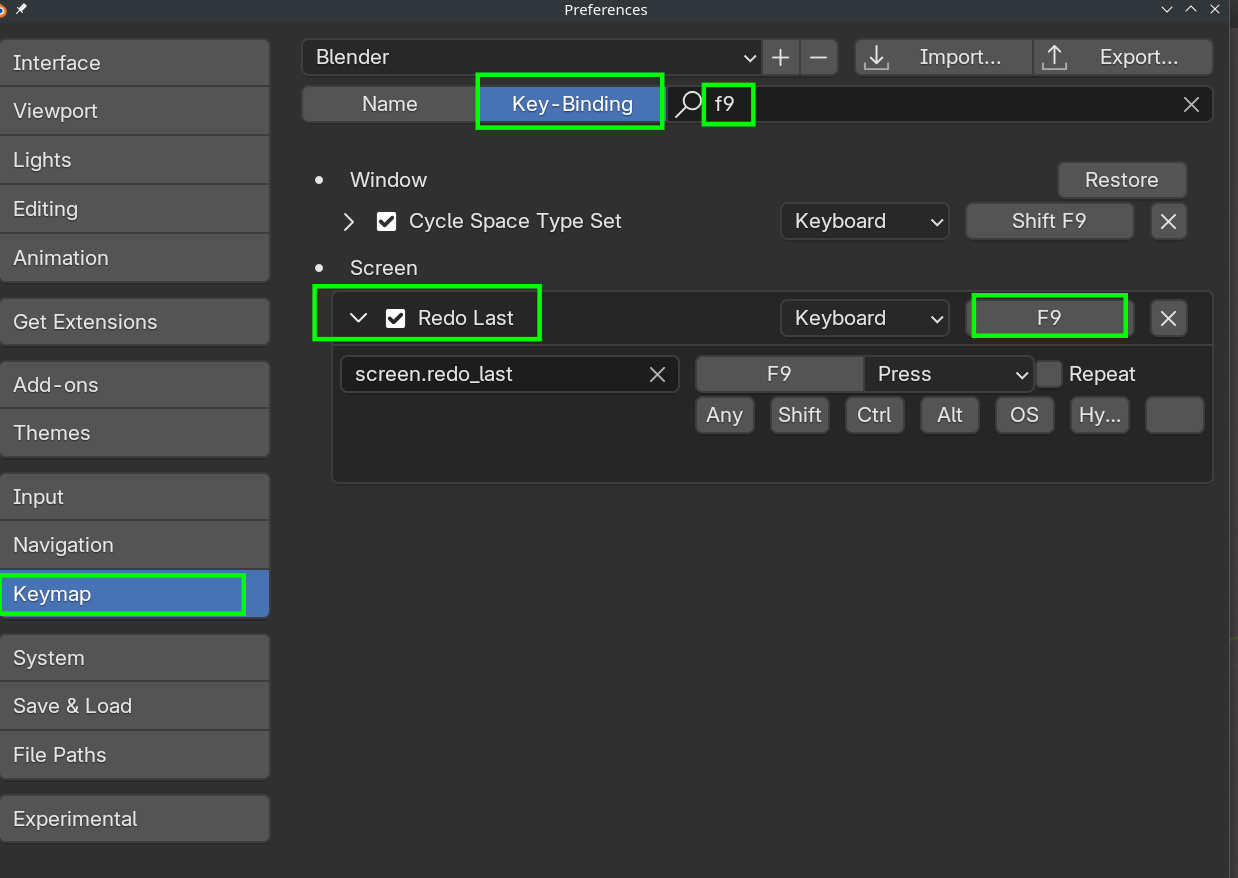Click the screen.redo_last operator field
The image size is (1238, 878).
pyautogui.click(x=510, y=374)
